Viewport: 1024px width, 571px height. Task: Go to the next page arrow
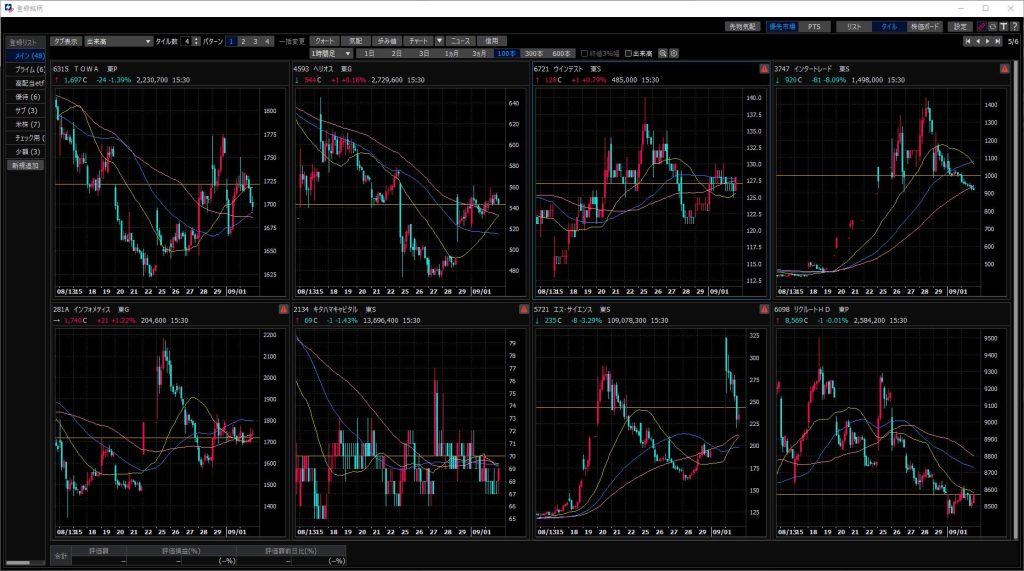tap(987, 42)
